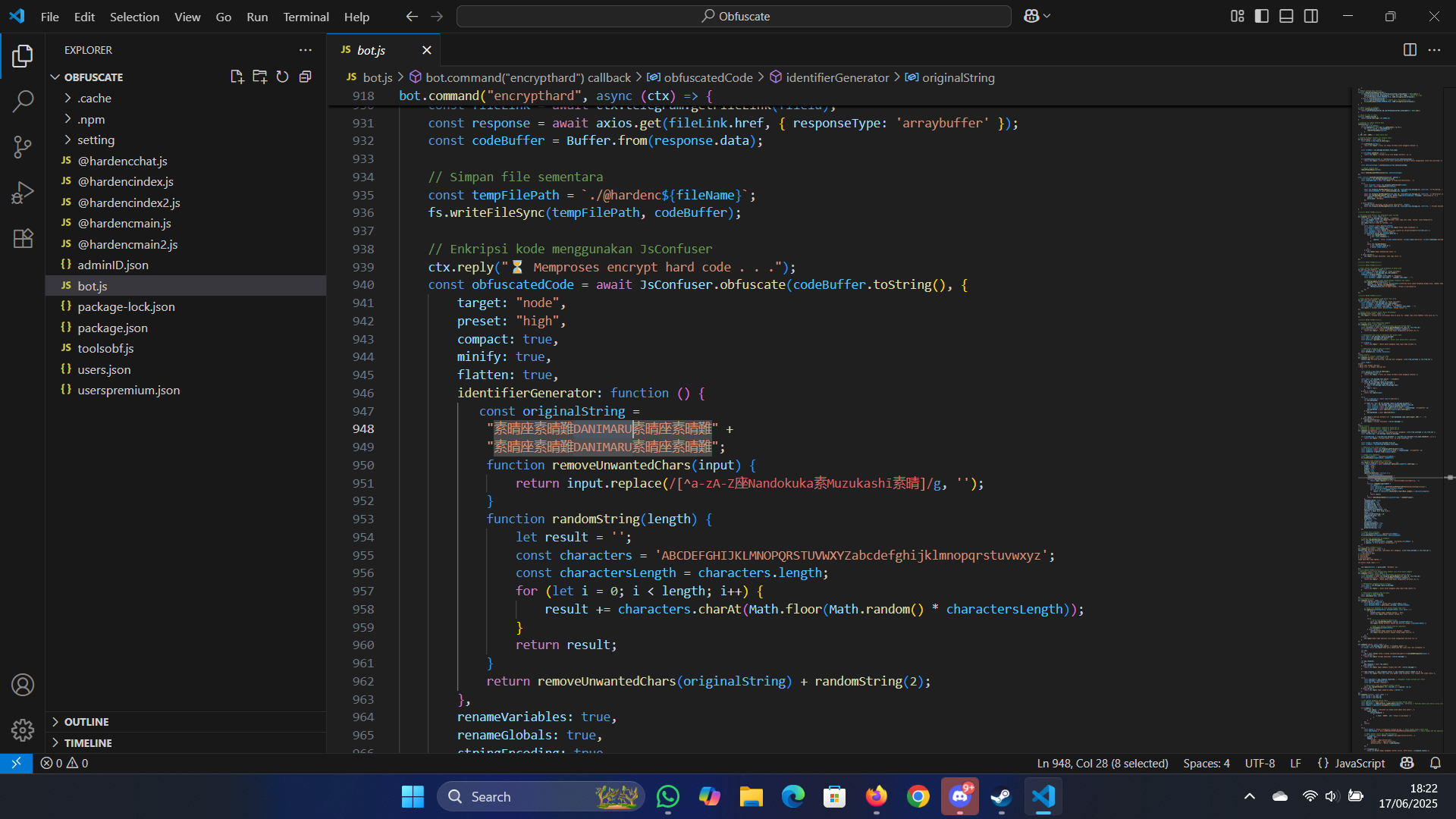Toggle the Primary Side Bar visibility

tap(1262, 16)
